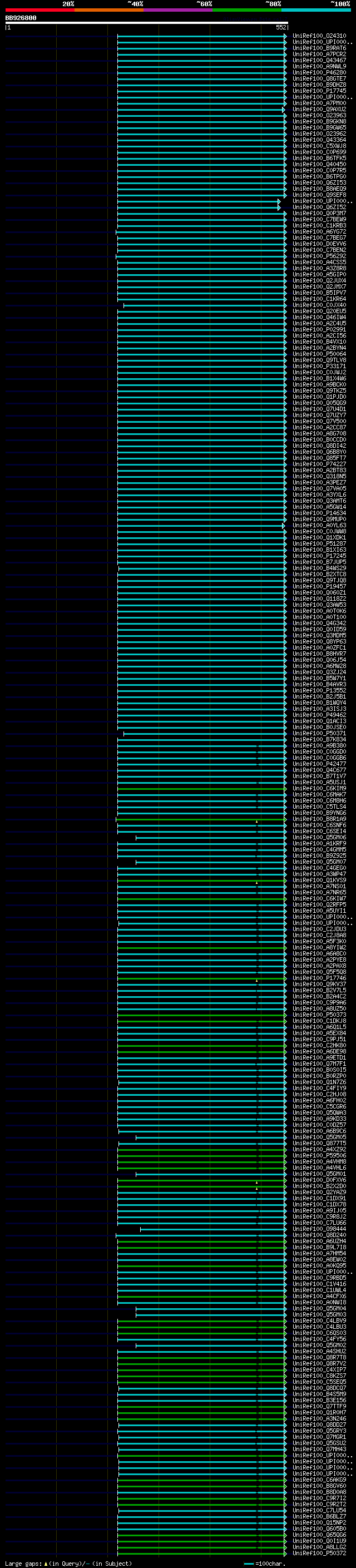The width and height of the screenshot is (356, 1568).
Task: Open hit UniRef100_Q6ZI52
Action: pyautogui.click(x=319, y=207)
